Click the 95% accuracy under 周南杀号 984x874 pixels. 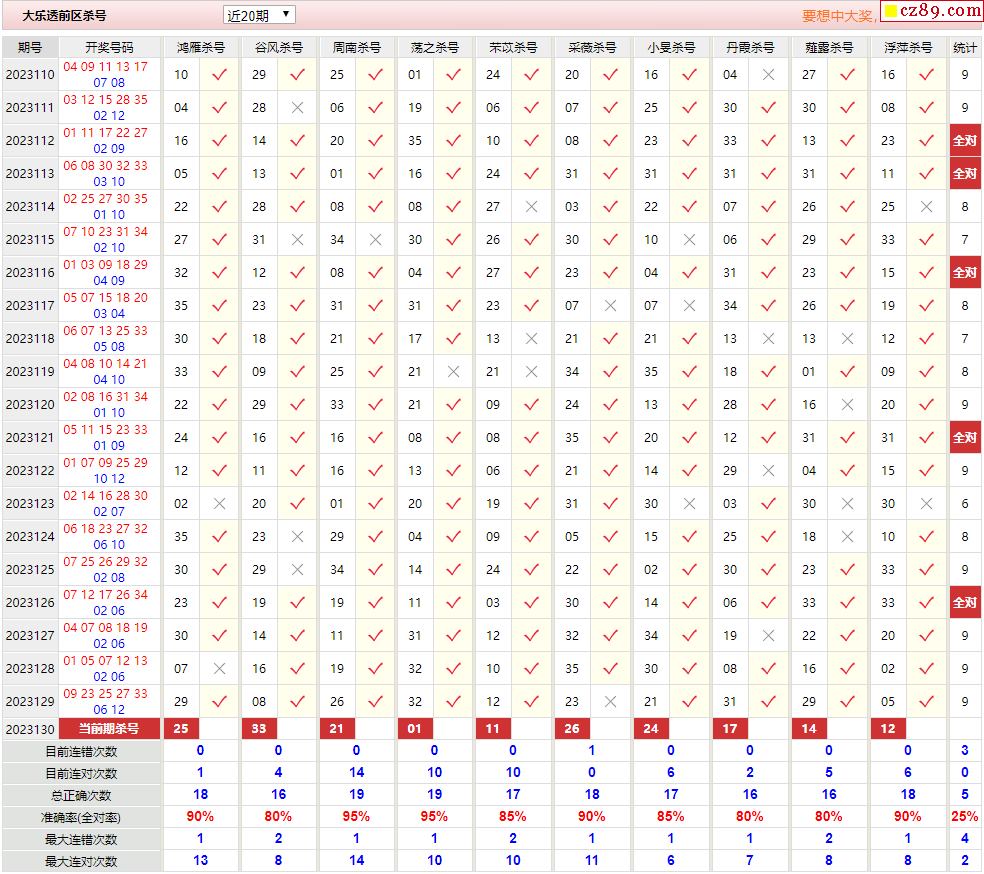[356, 817]
